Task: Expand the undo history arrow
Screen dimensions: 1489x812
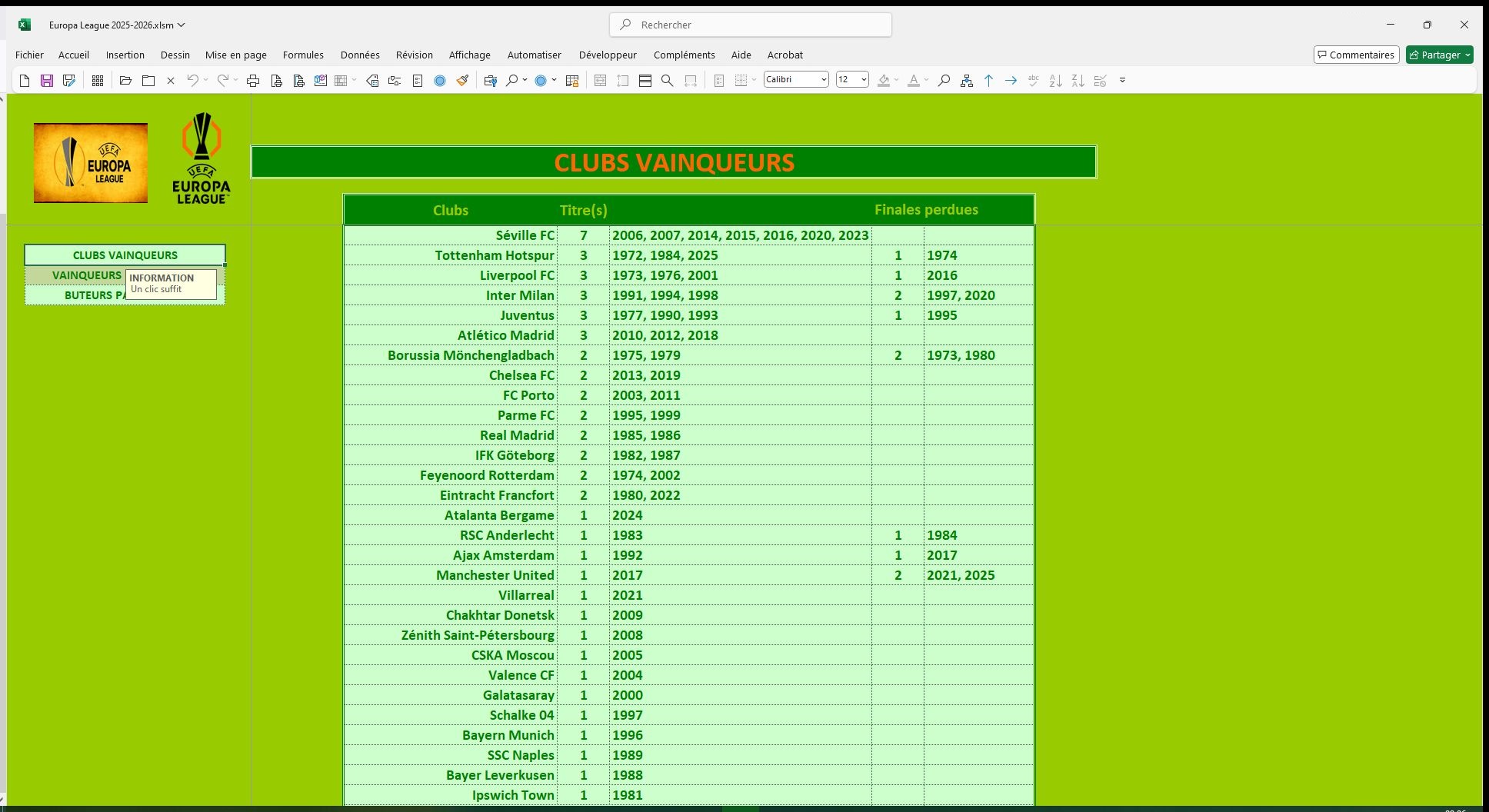Action: pos(205,80)
